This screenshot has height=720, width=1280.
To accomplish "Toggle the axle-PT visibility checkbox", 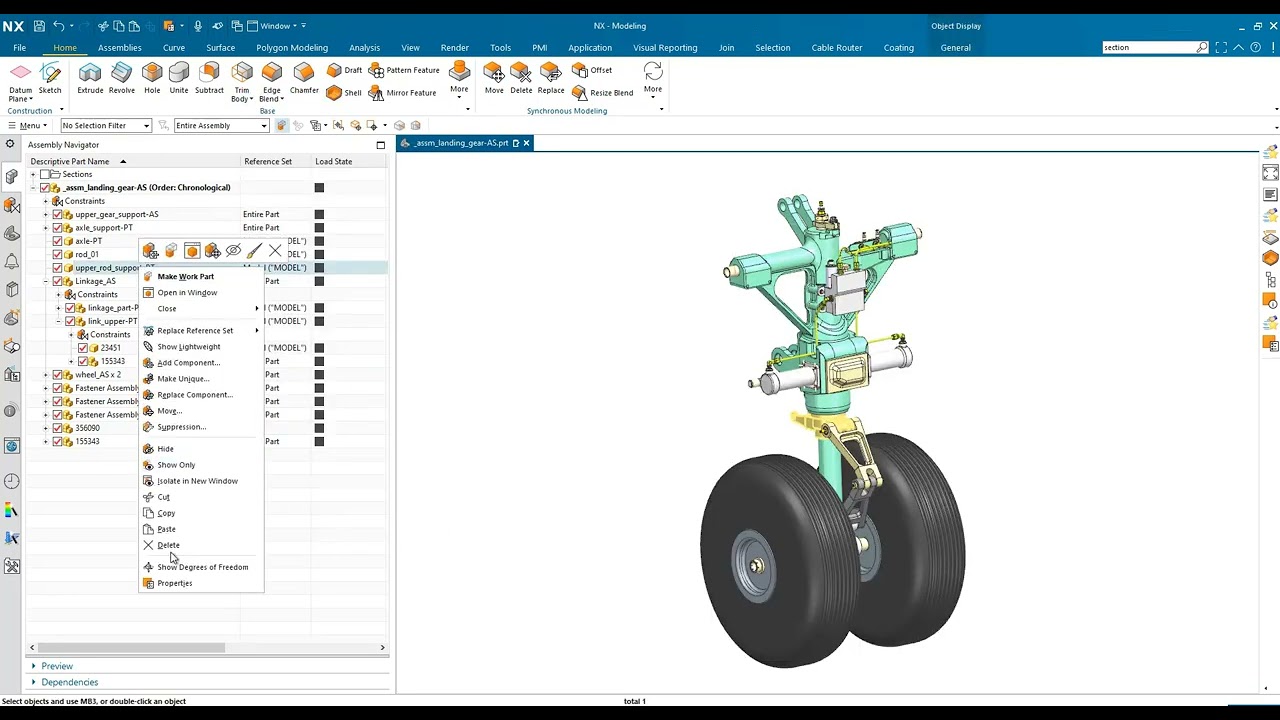I will 57,241.
